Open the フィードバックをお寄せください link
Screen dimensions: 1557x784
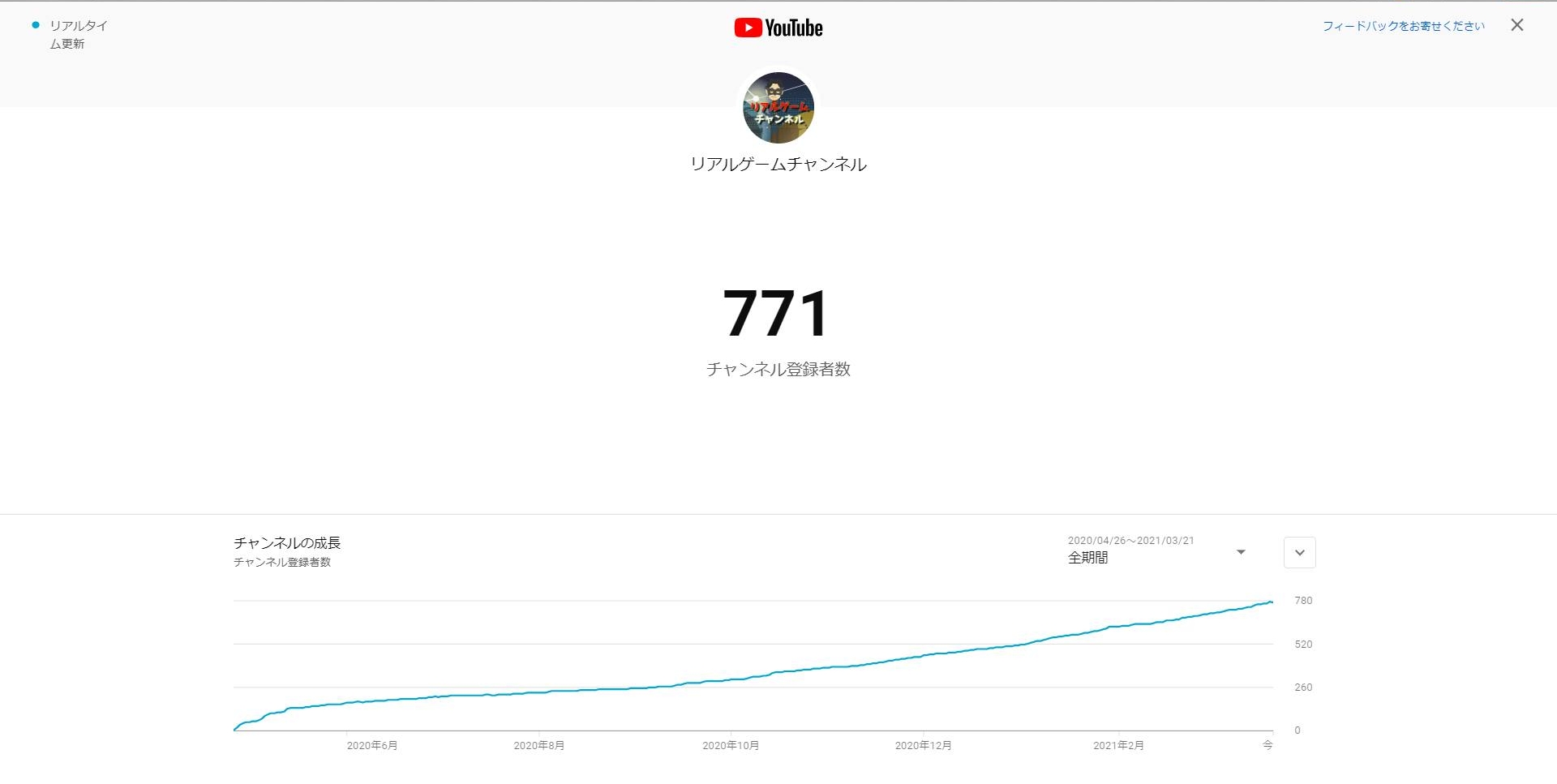pos(1403,26)
